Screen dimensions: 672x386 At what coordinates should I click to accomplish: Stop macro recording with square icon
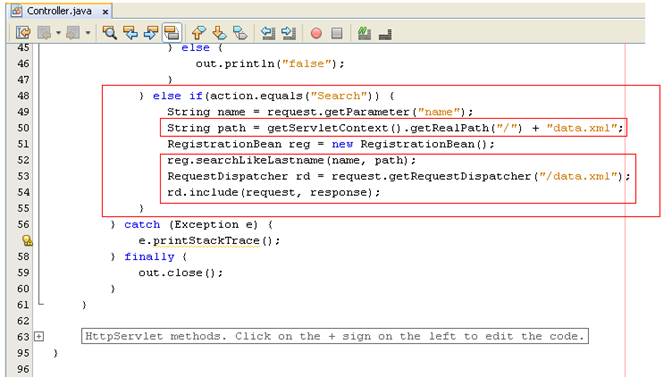coord(337,33)
